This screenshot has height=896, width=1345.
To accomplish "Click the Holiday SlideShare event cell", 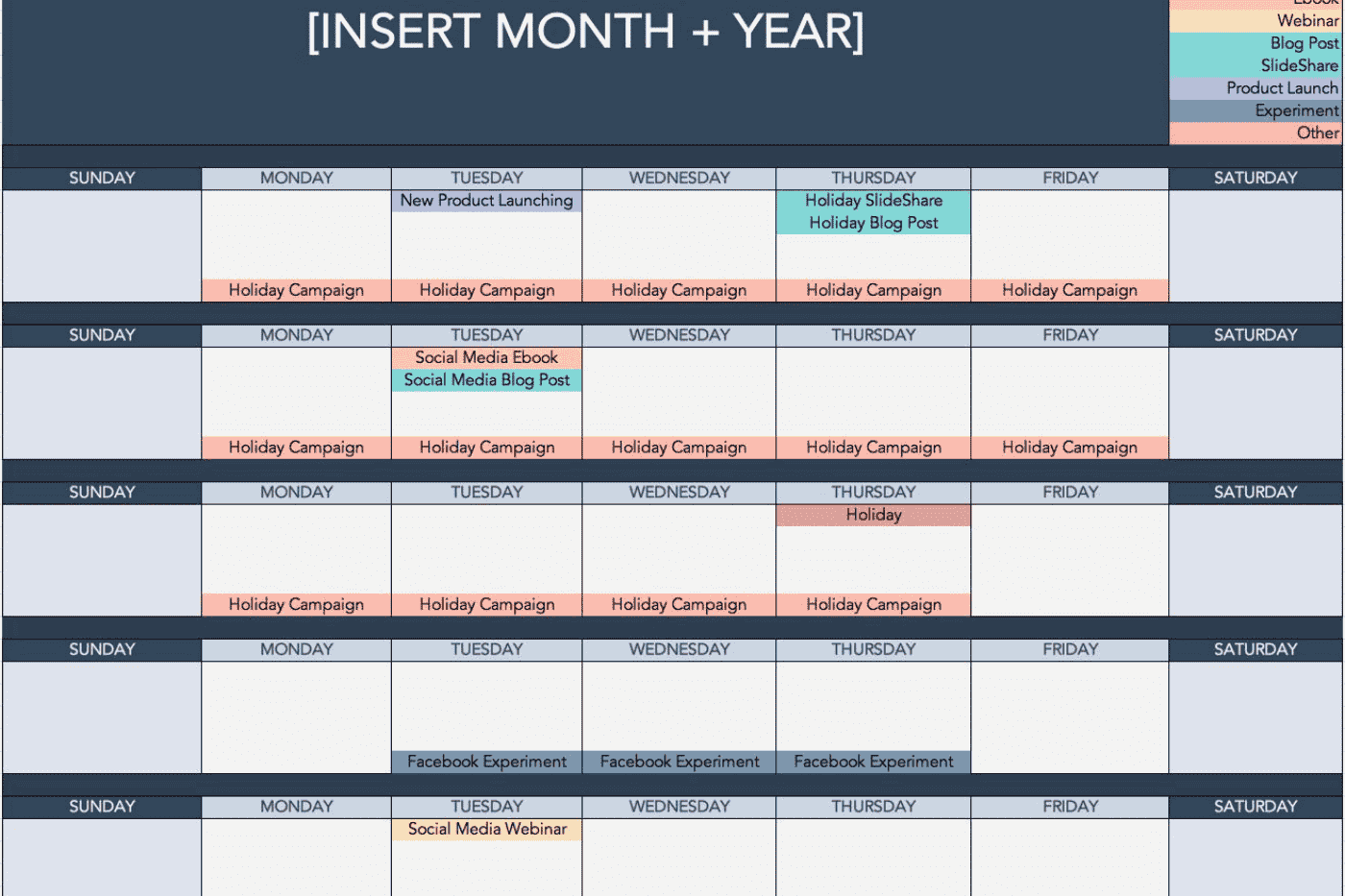I will [873, 201].
